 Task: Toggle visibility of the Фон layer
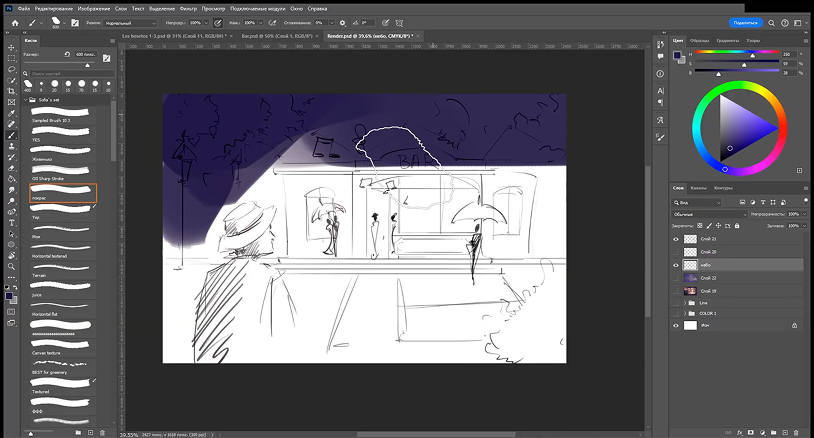click(x=677, y=325)
